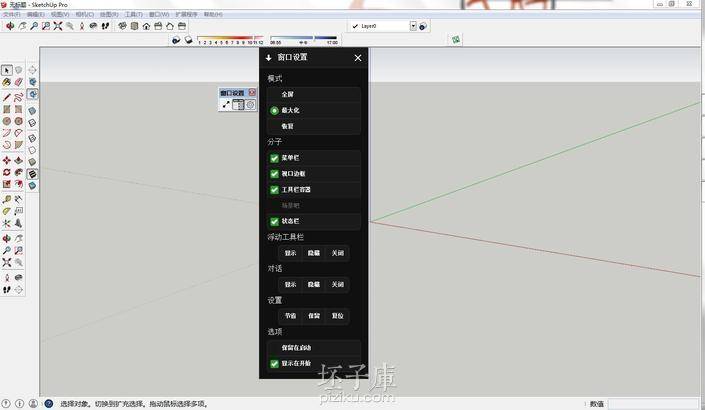Pick the Follow Me tool
The height and width of the screenshot is (410, 705).
tap(18, 172)
